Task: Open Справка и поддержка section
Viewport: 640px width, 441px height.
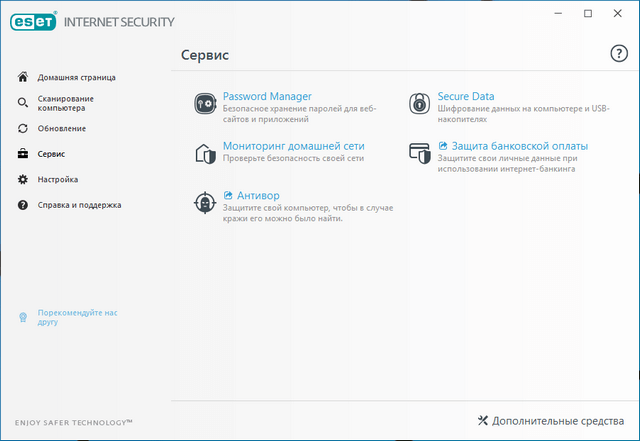Action: [x=80, y=205]
